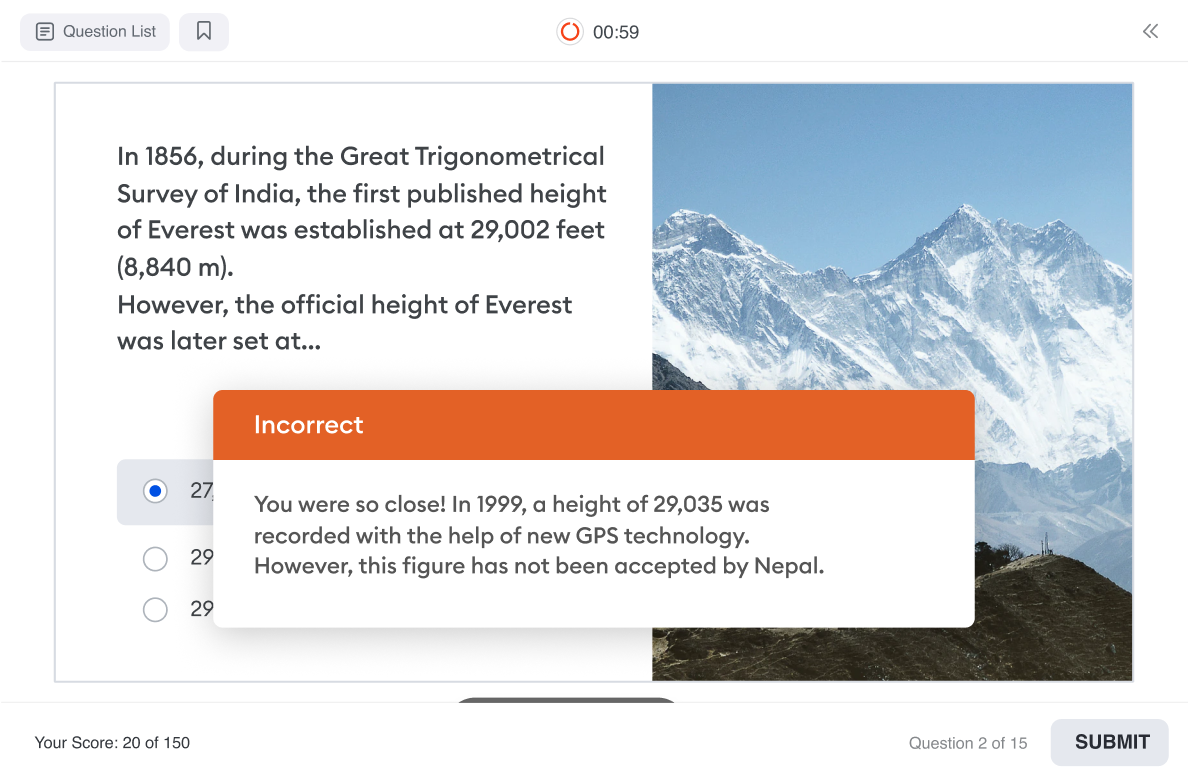
Task: Select the middle unselected radio option
Action: coord(155,558)
